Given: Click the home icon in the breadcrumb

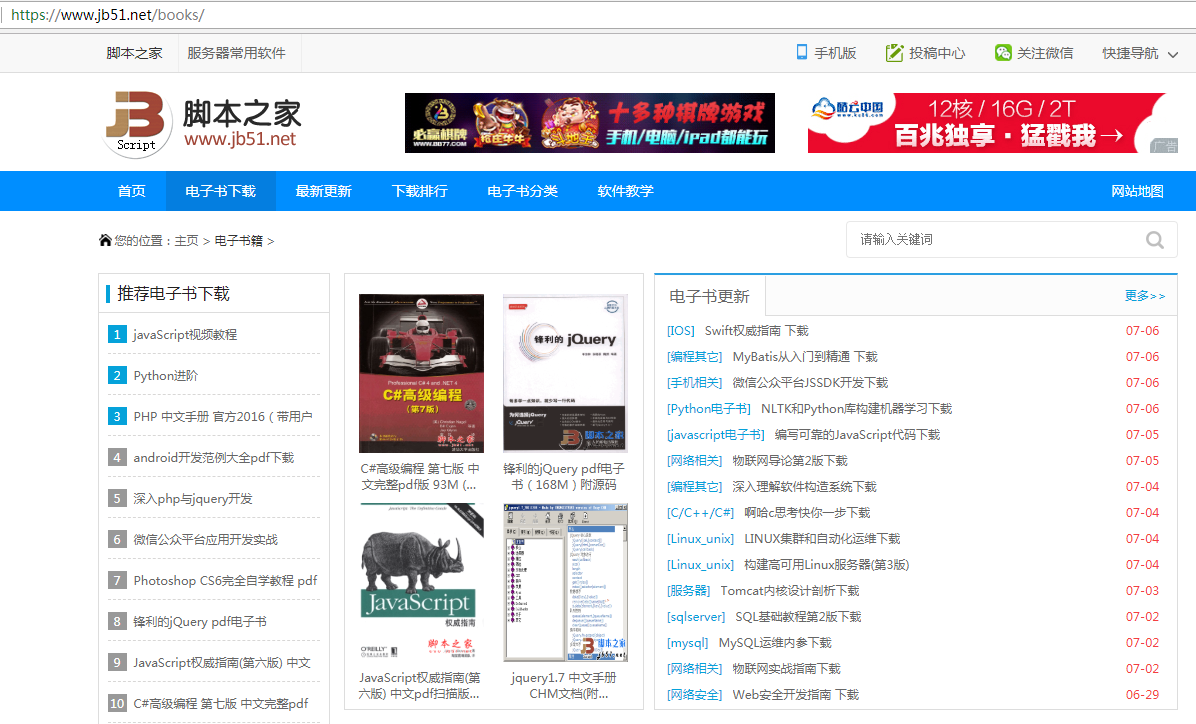Looking at the screenshot, I should (105, 240).
